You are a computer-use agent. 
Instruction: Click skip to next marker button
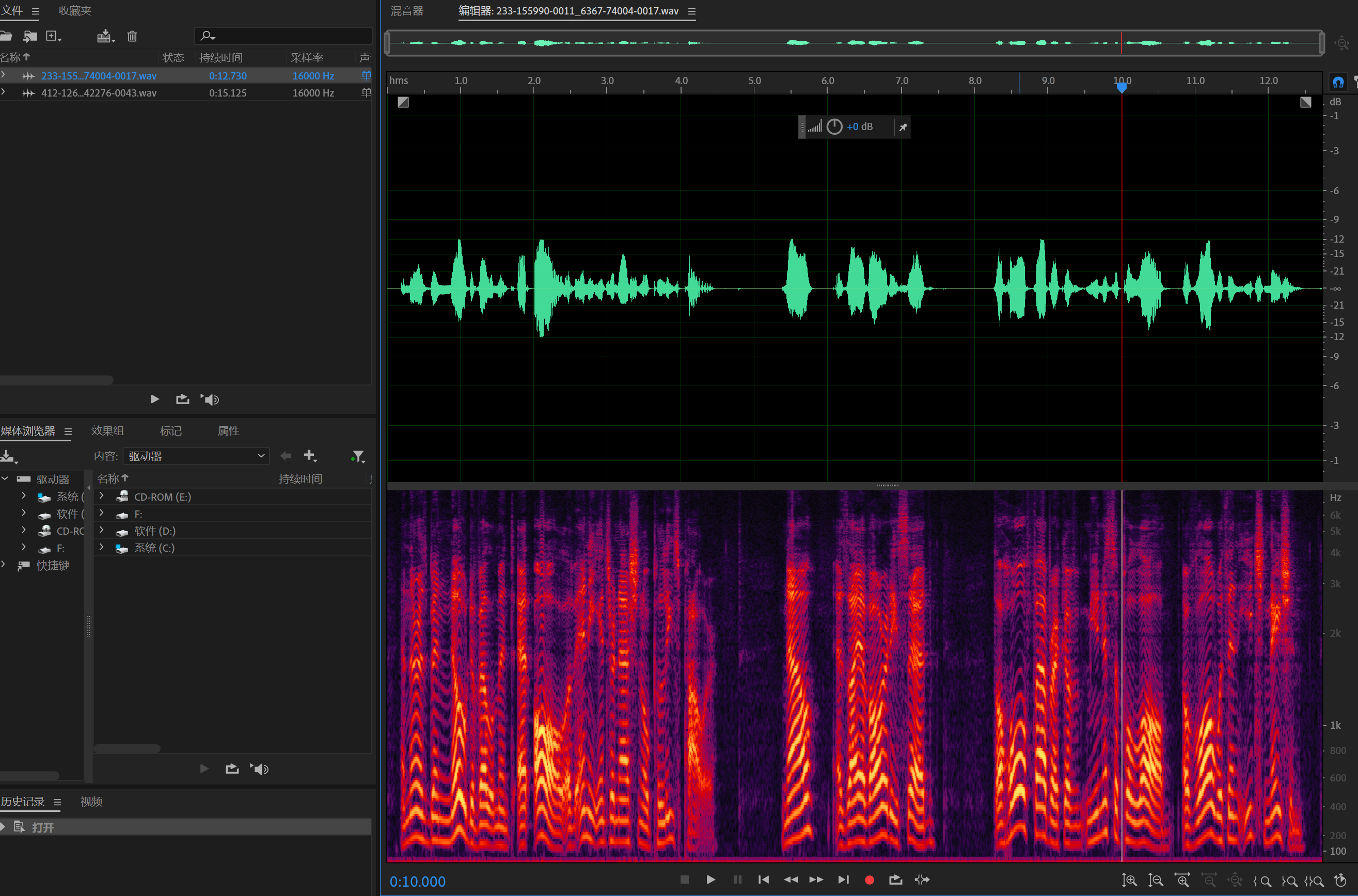(x=843, y=880)
